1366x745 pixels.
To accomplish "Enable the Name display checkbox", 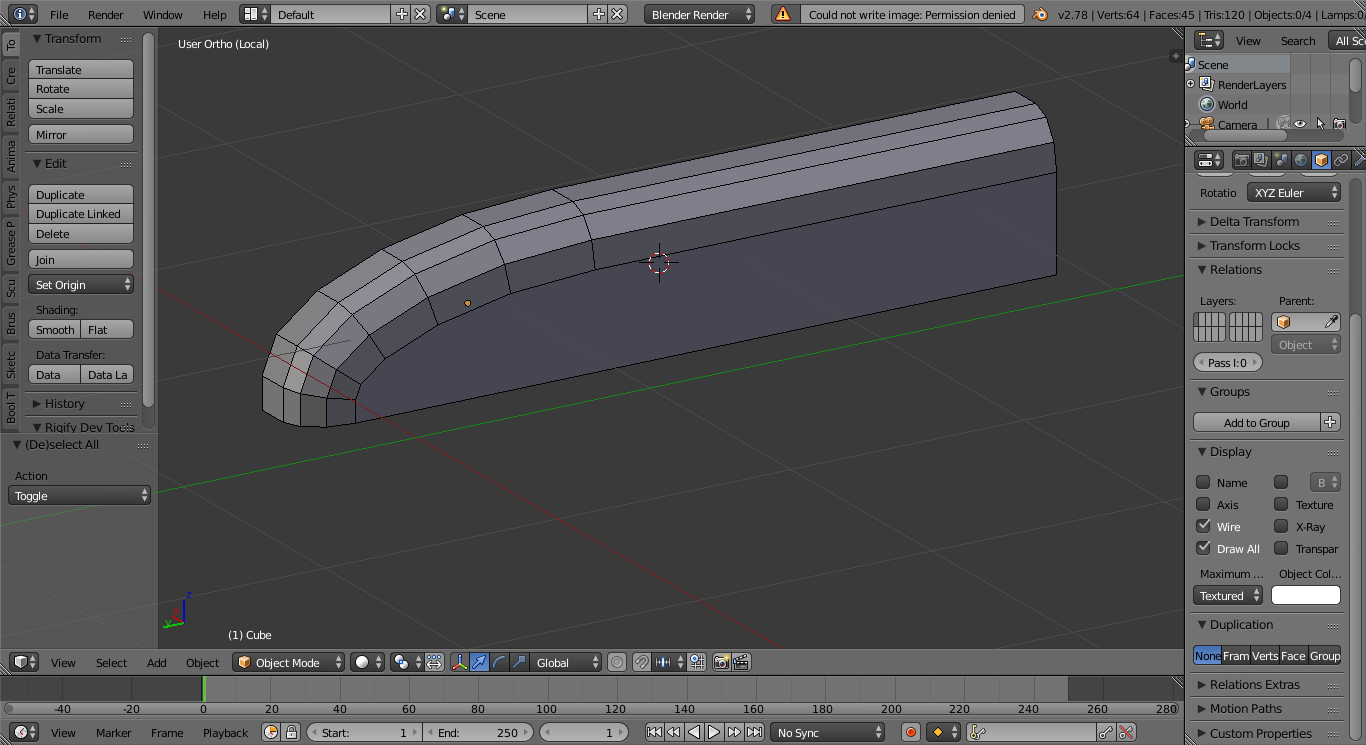I will (x=1203, y=482).
